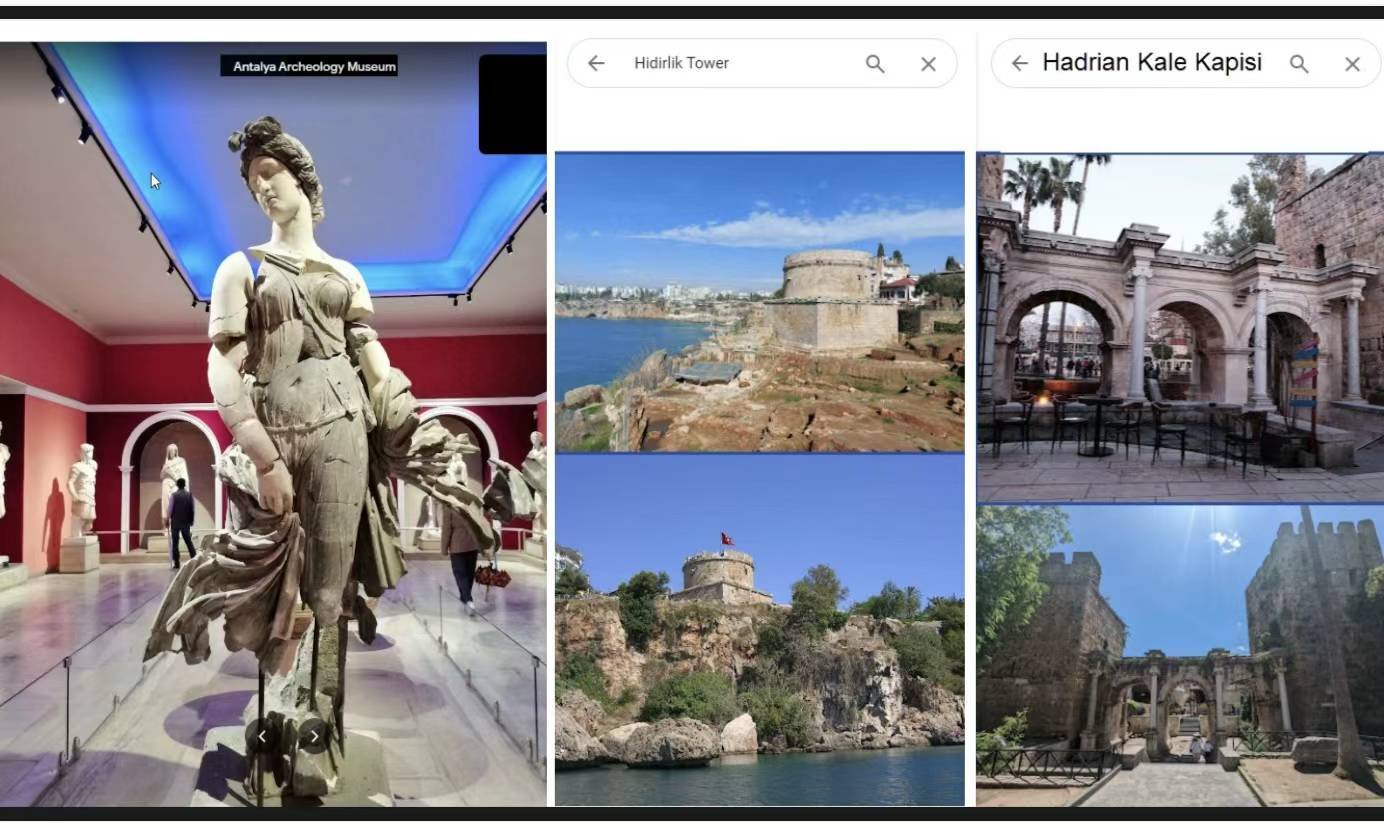
Task: Click search magnifier in Hidirlik Tower bar
Action: click(x=875, y=63)
